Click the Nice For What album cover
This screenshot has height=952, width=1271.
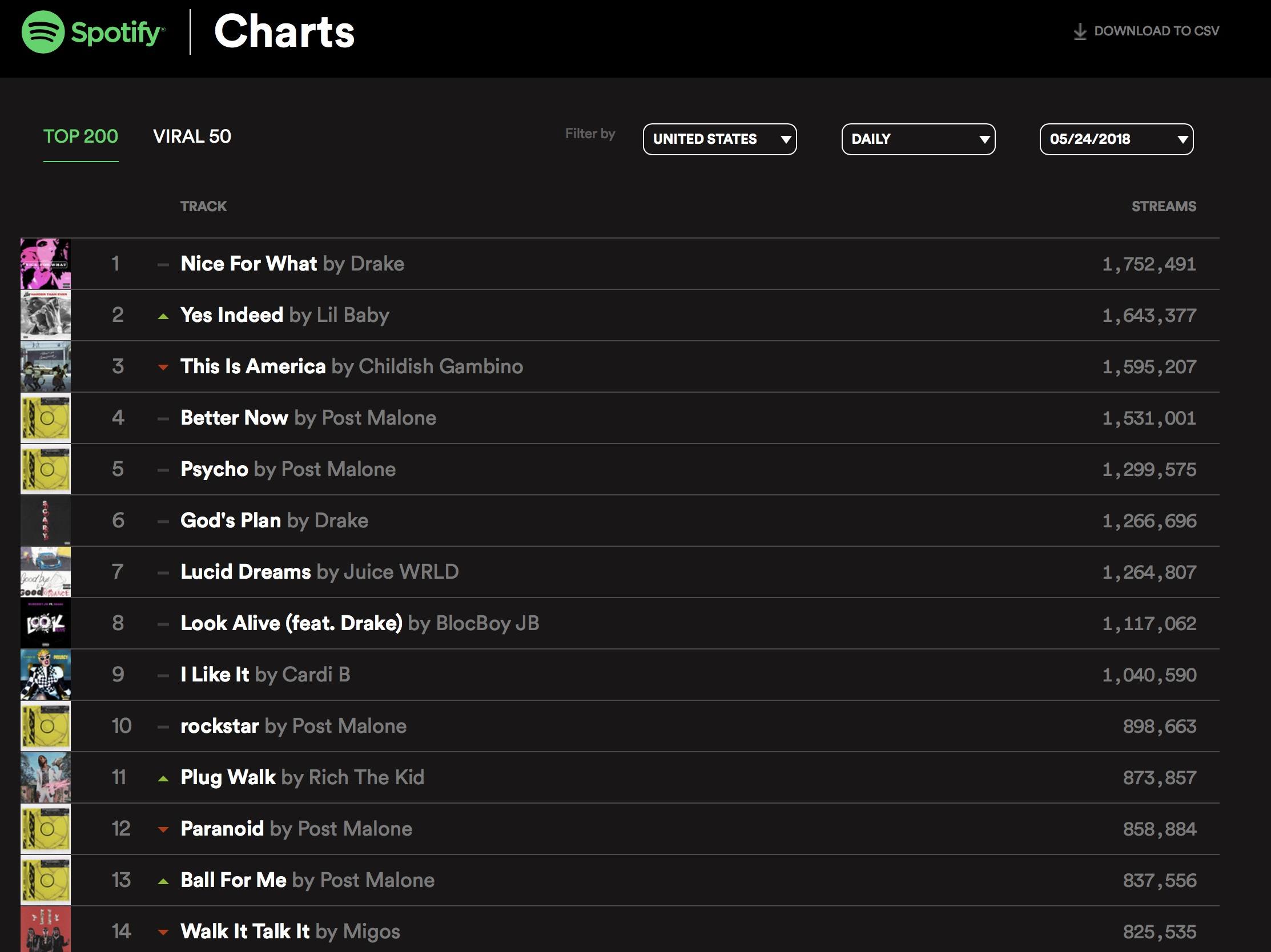click(x=46, y=264)
